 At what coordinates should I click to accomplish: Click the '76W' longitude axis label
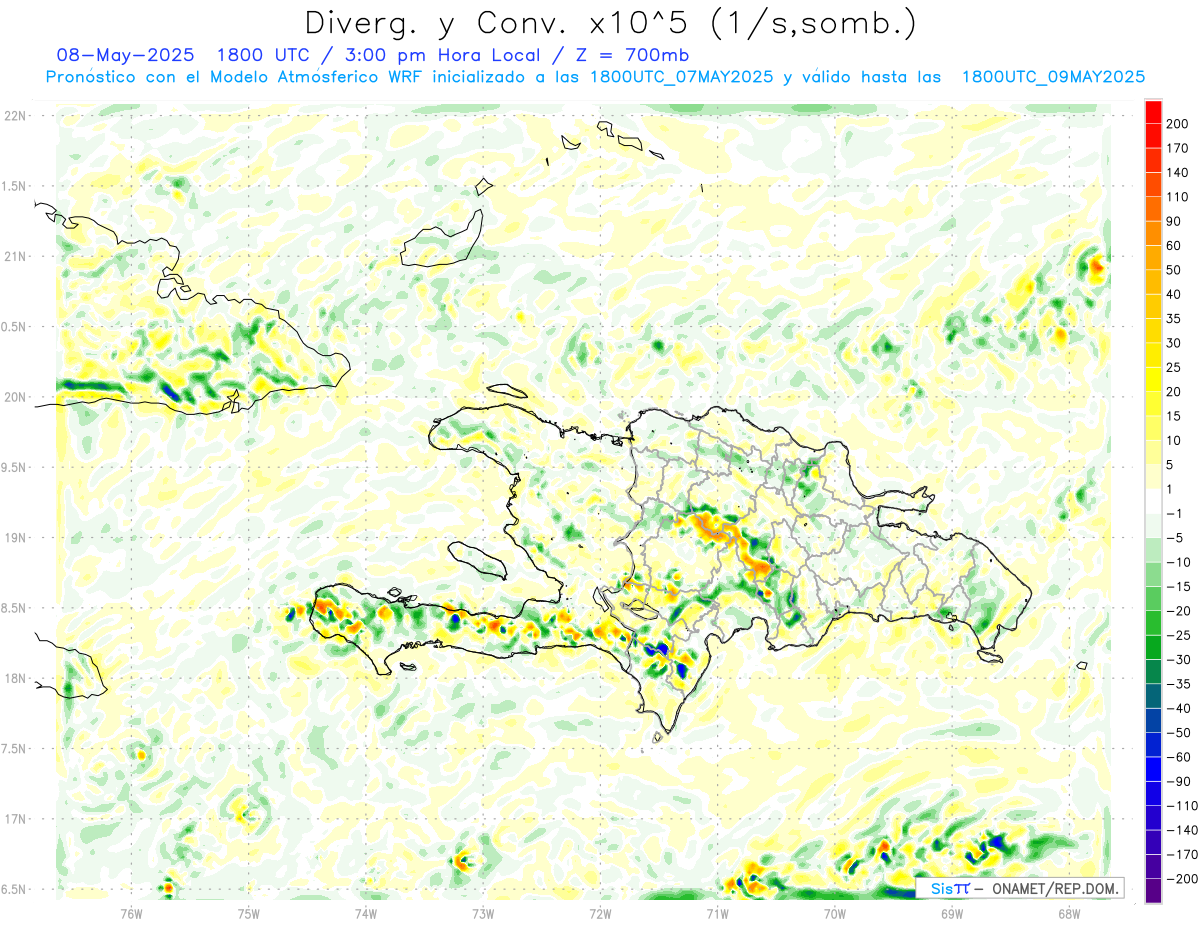tap(131, 913)
